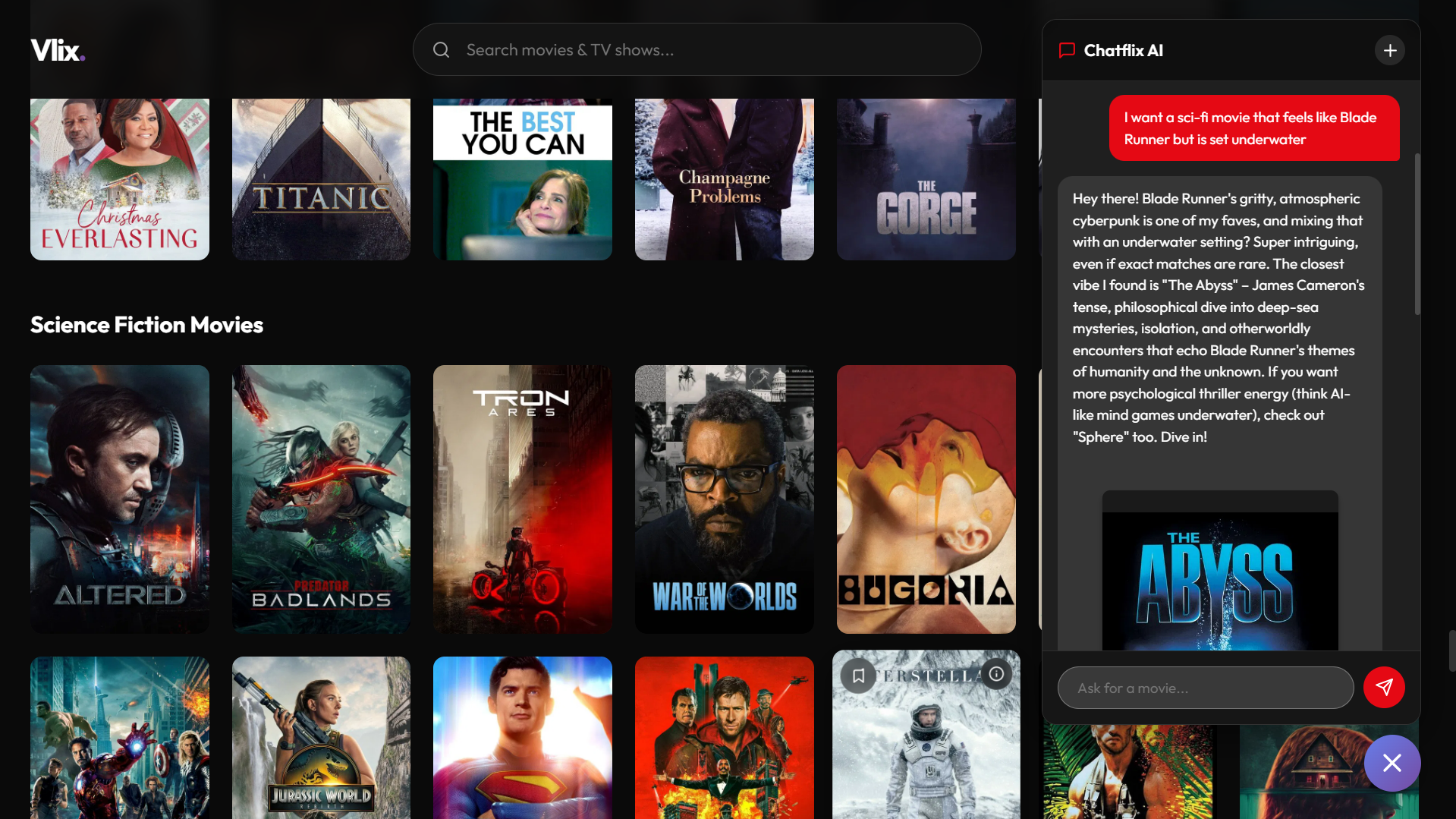Select the Tron: Ares poster
Viewport: 1456px width, 819px height.
coord(522,499)
